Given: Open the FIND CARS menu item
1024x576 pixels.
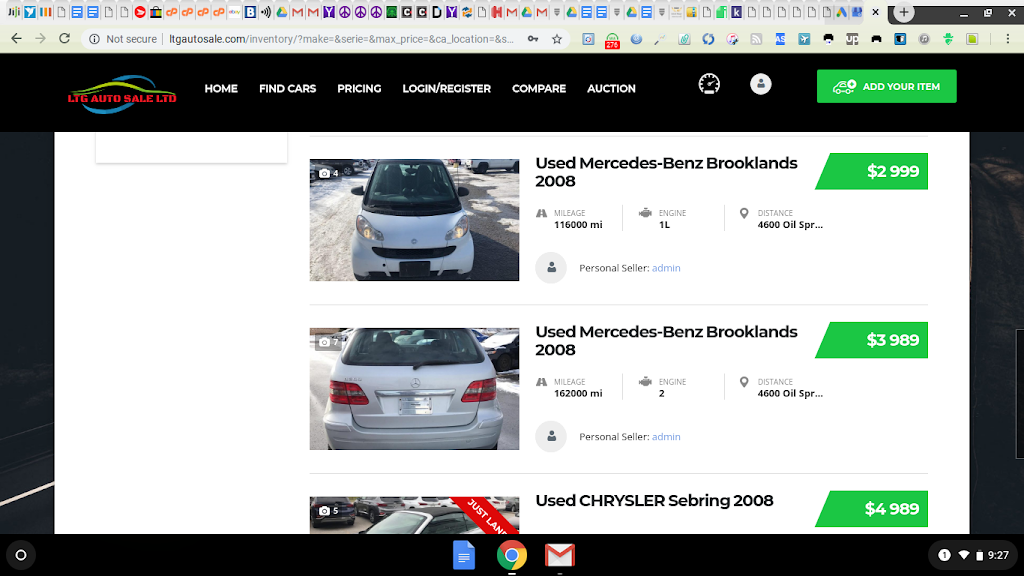Looking at the screenshot, I should click(287, 88).
